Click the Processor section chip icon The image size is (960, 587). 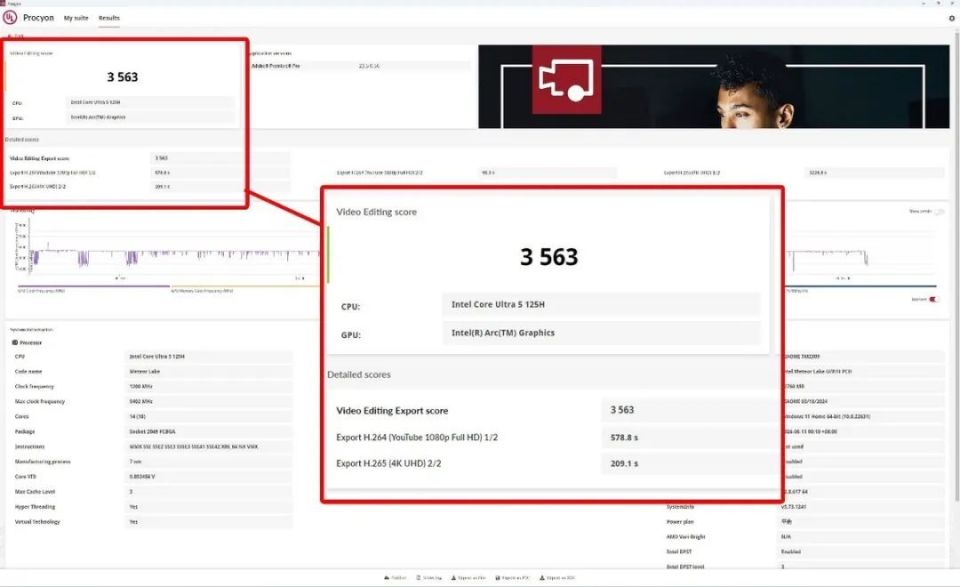pyautogui.click(x=15, y=343)
